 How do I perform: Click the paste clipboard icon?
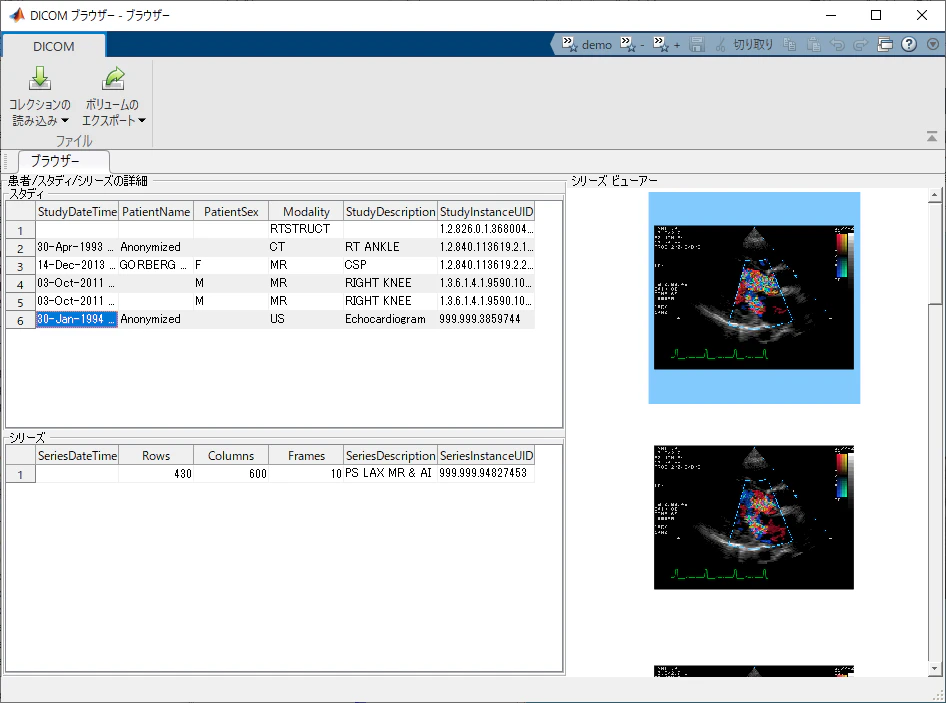coord(813,45)
